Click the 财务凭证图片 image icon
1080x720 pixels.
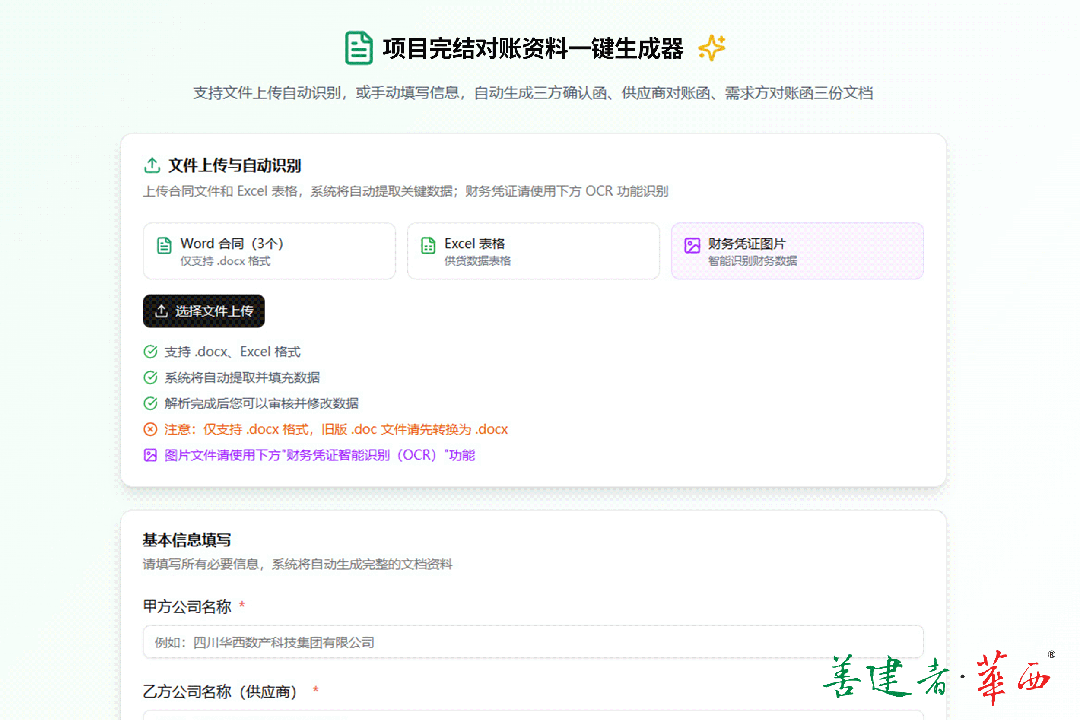[x=692, y=246]
